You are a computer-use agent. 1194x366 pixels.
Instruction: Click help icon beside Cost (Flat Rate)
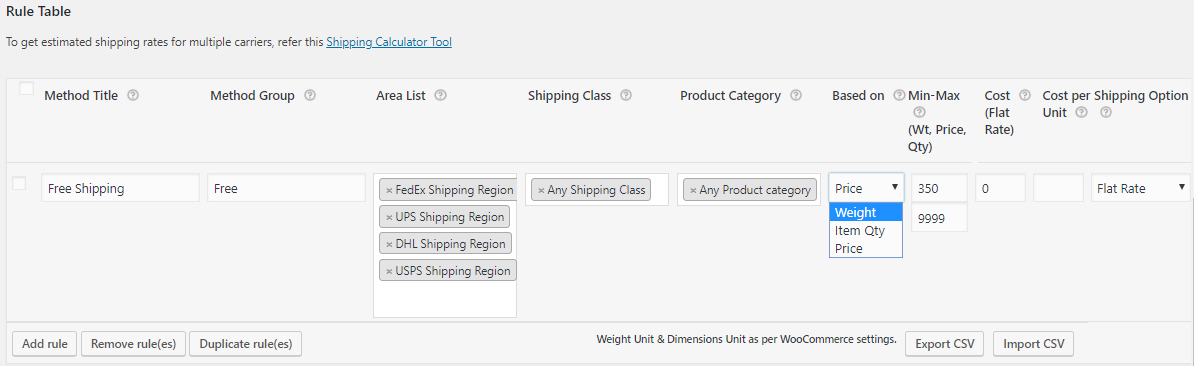pyautogui.click(x=1025, y=96)
